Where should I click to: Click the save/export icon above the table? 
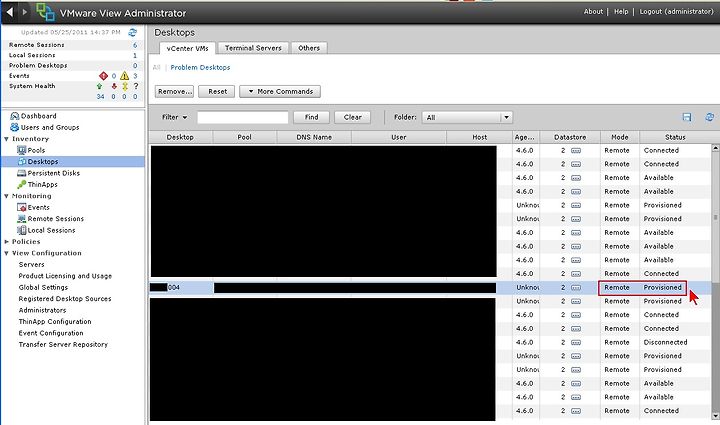687,117
